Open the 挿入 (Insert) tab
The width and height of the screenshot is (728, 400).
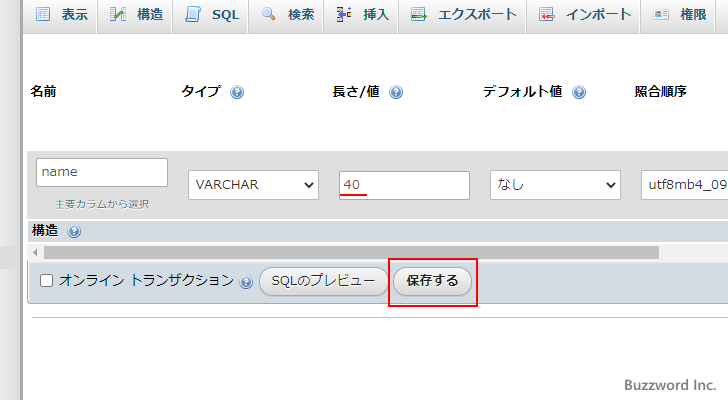tap(362, 15)
